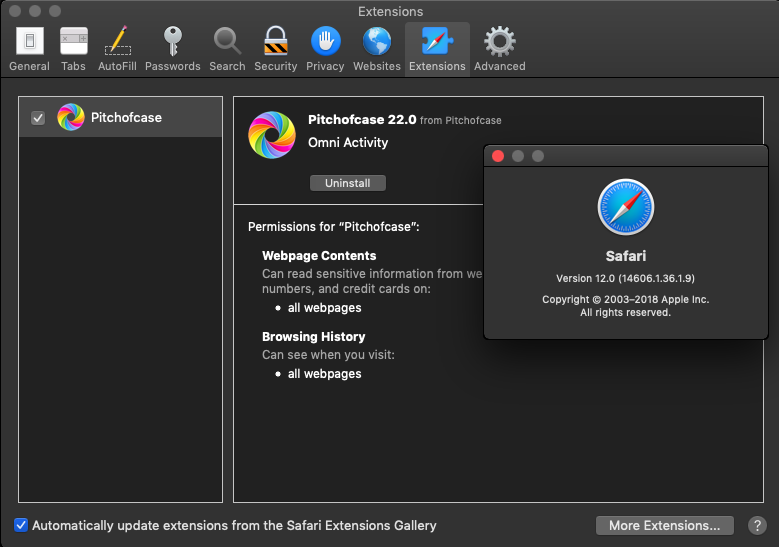
Task: Click the large Pitchofcase extension logo
Action: point(271,134)
